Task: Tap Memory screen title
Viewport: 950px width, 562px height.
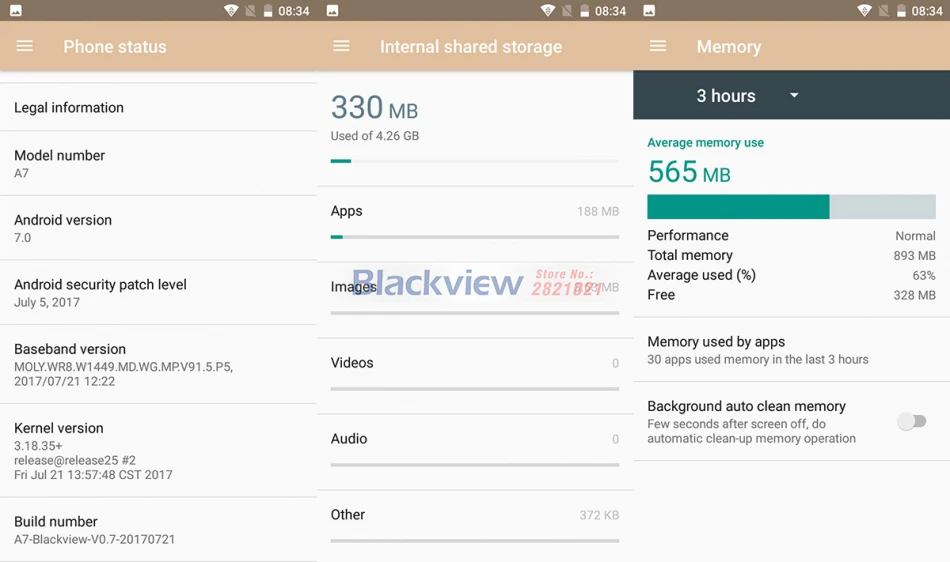Action: coord(729,47)
